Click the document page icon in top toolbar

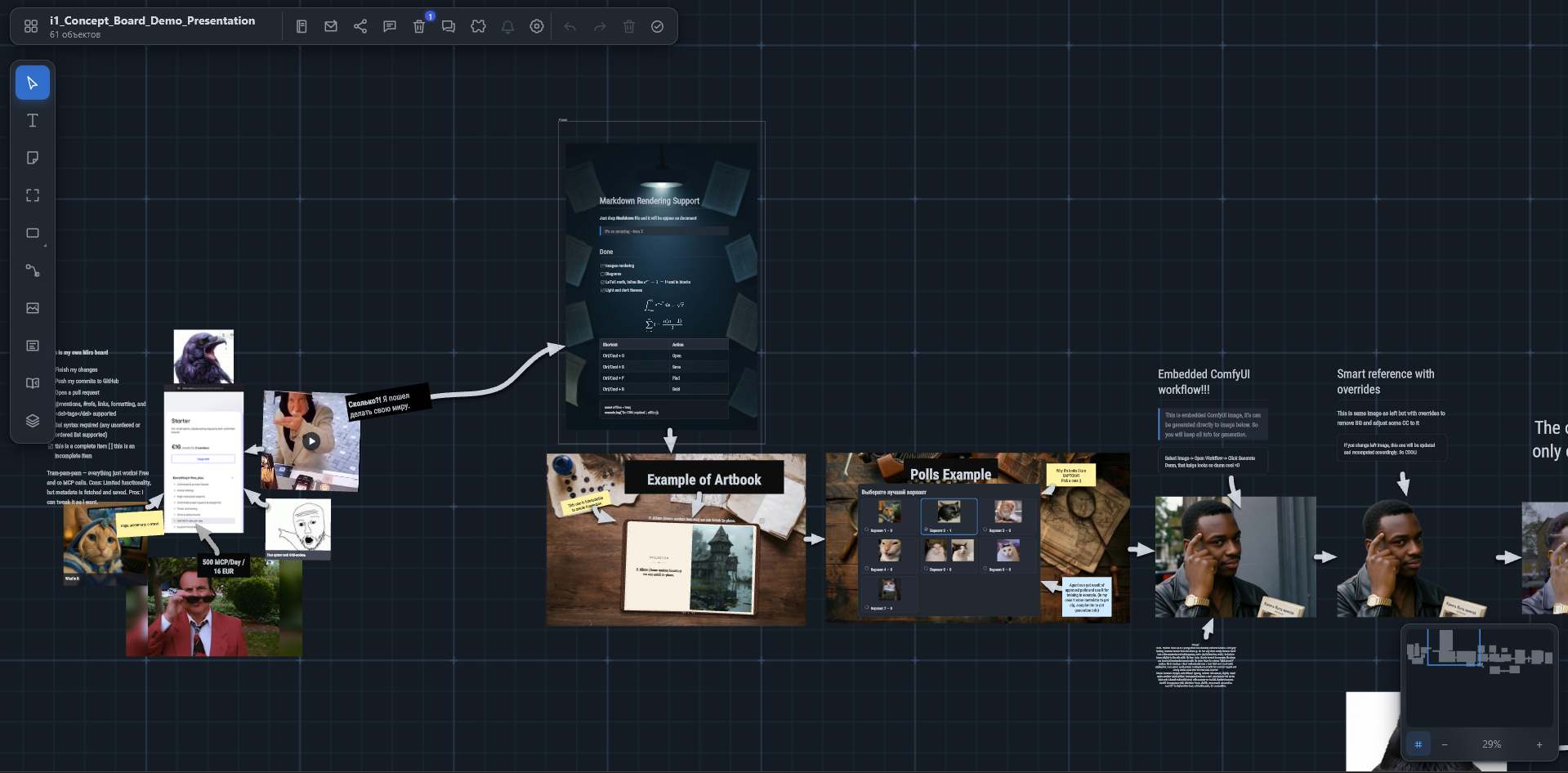(302, 26)
